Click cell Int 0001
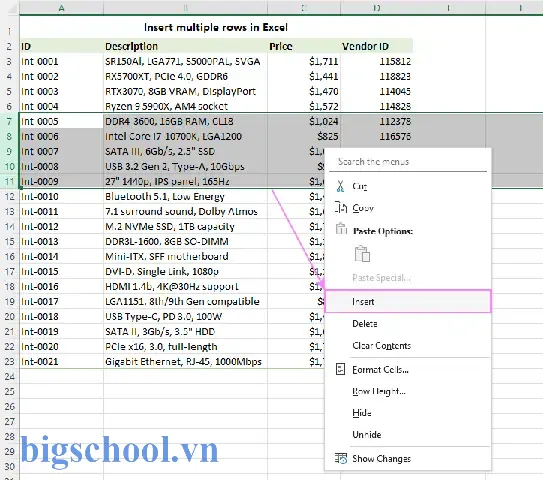The width and height of the screenshot is (543, 480). pos(61,61)
